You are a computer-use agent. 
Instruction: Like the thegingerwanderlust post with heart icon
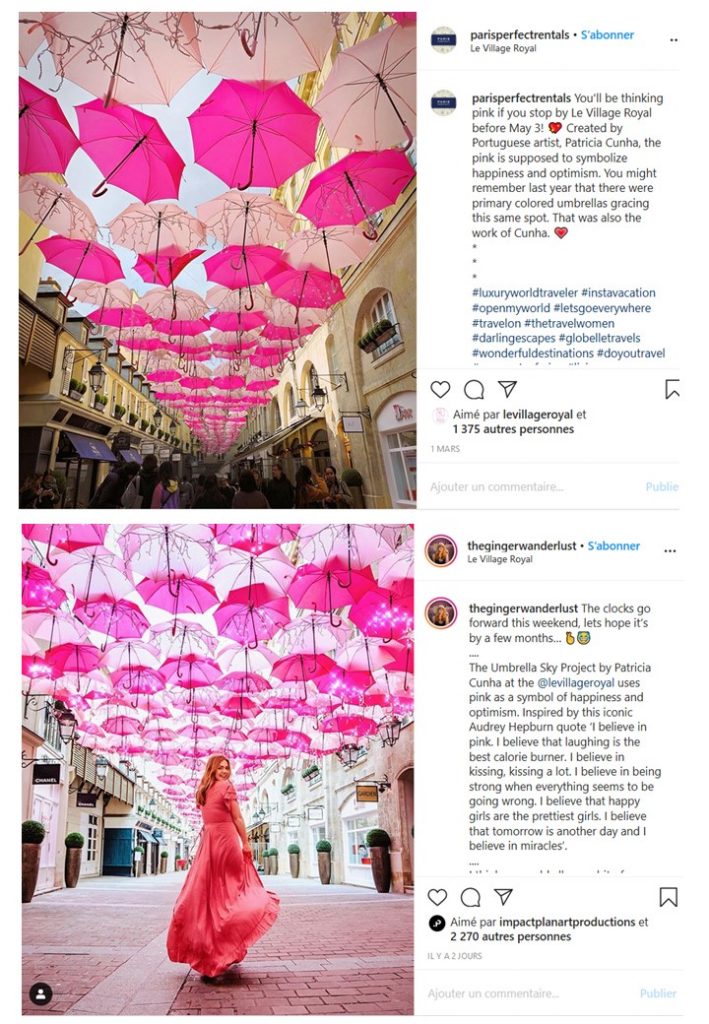point(437,897)
